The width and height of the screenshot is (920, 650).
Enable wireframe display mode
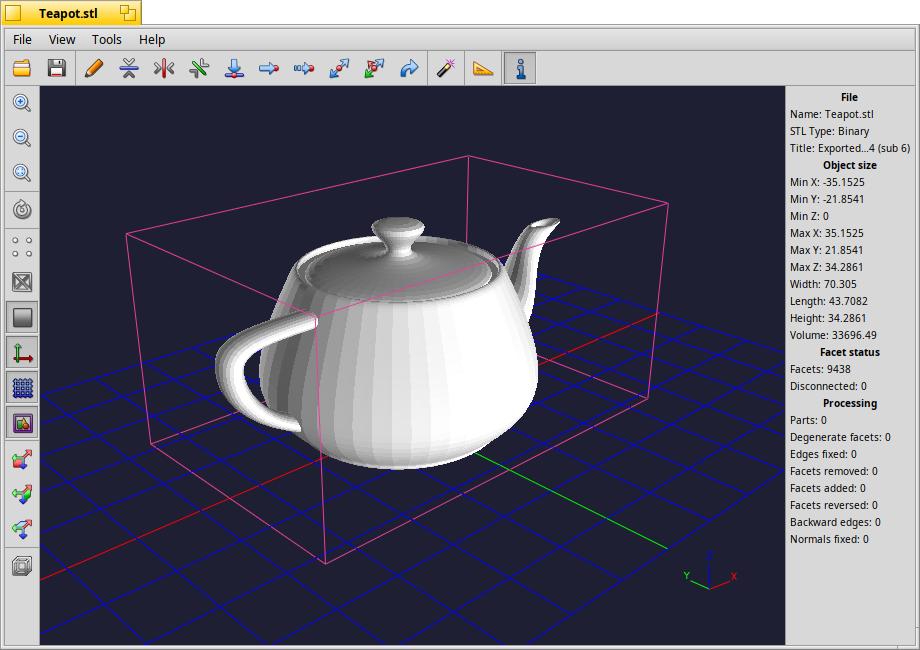pos(22,282)
